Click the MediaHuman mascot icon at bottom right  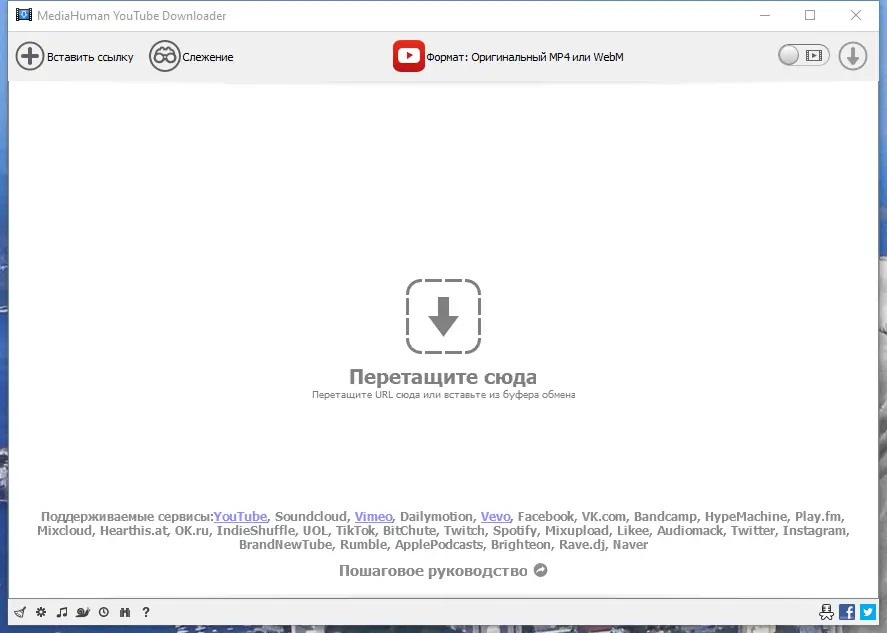click(827, 611)
